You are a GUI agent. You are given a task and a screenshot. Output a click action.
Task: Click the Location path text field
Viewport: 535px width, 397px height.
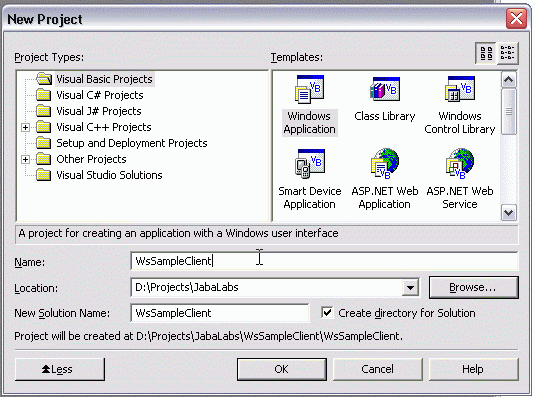[x=267, y=288]
